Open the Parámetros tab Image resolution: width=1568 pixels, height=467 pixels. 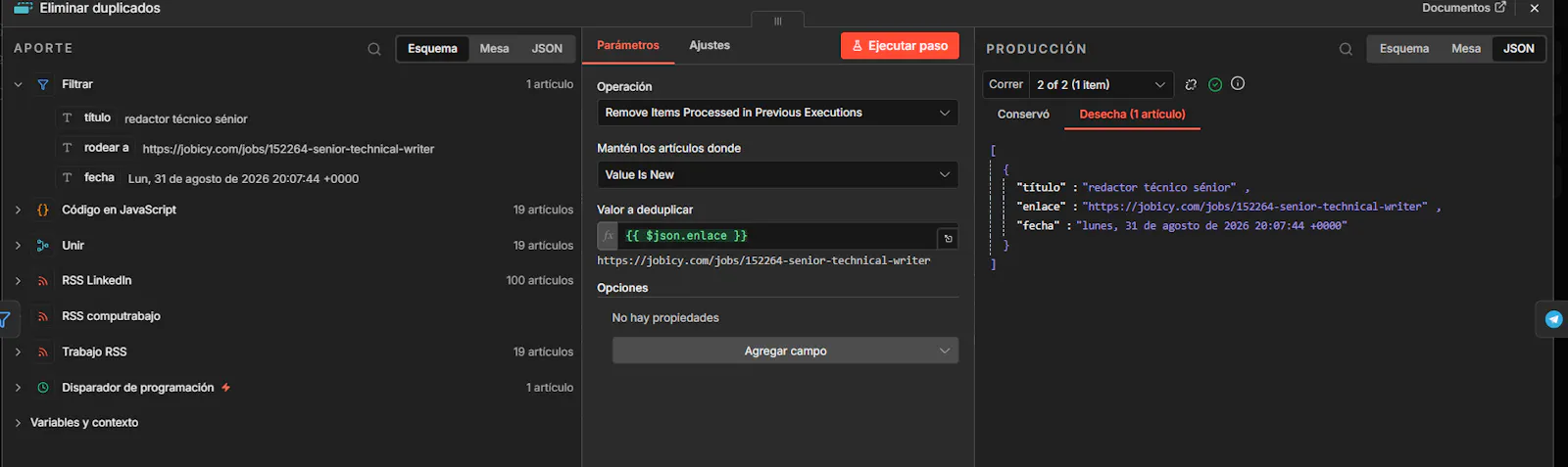pos(627,46)
